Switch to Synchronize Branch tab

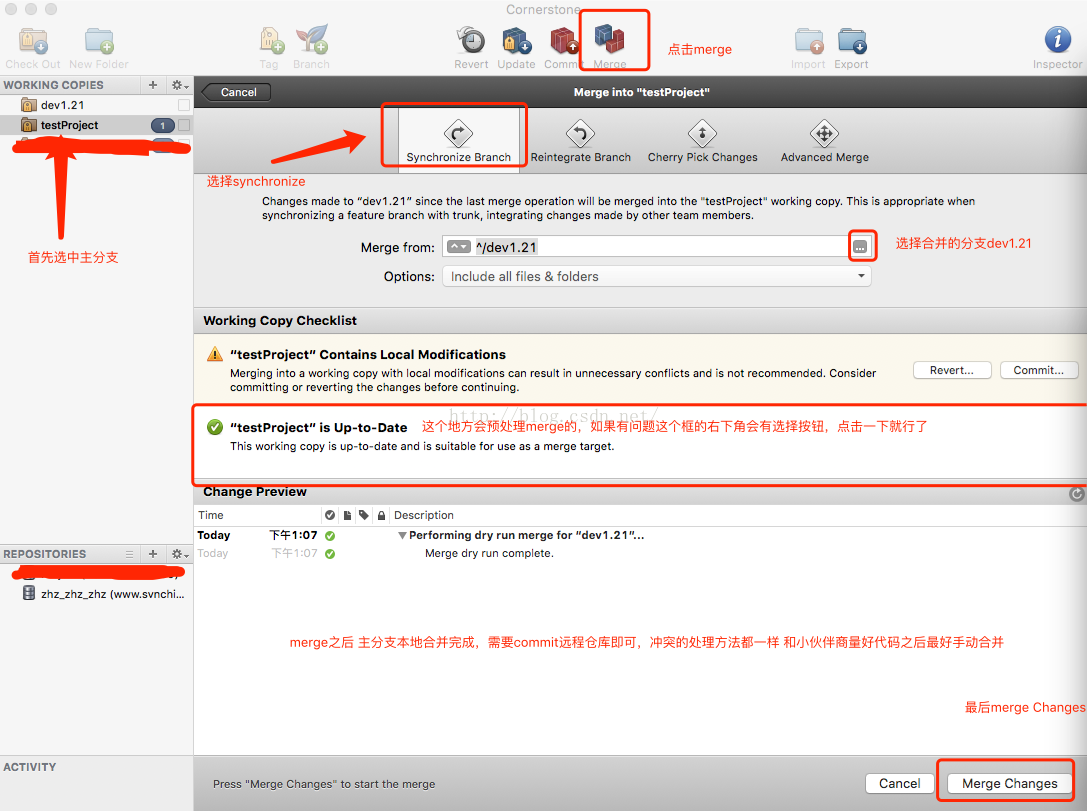point(458,142)
